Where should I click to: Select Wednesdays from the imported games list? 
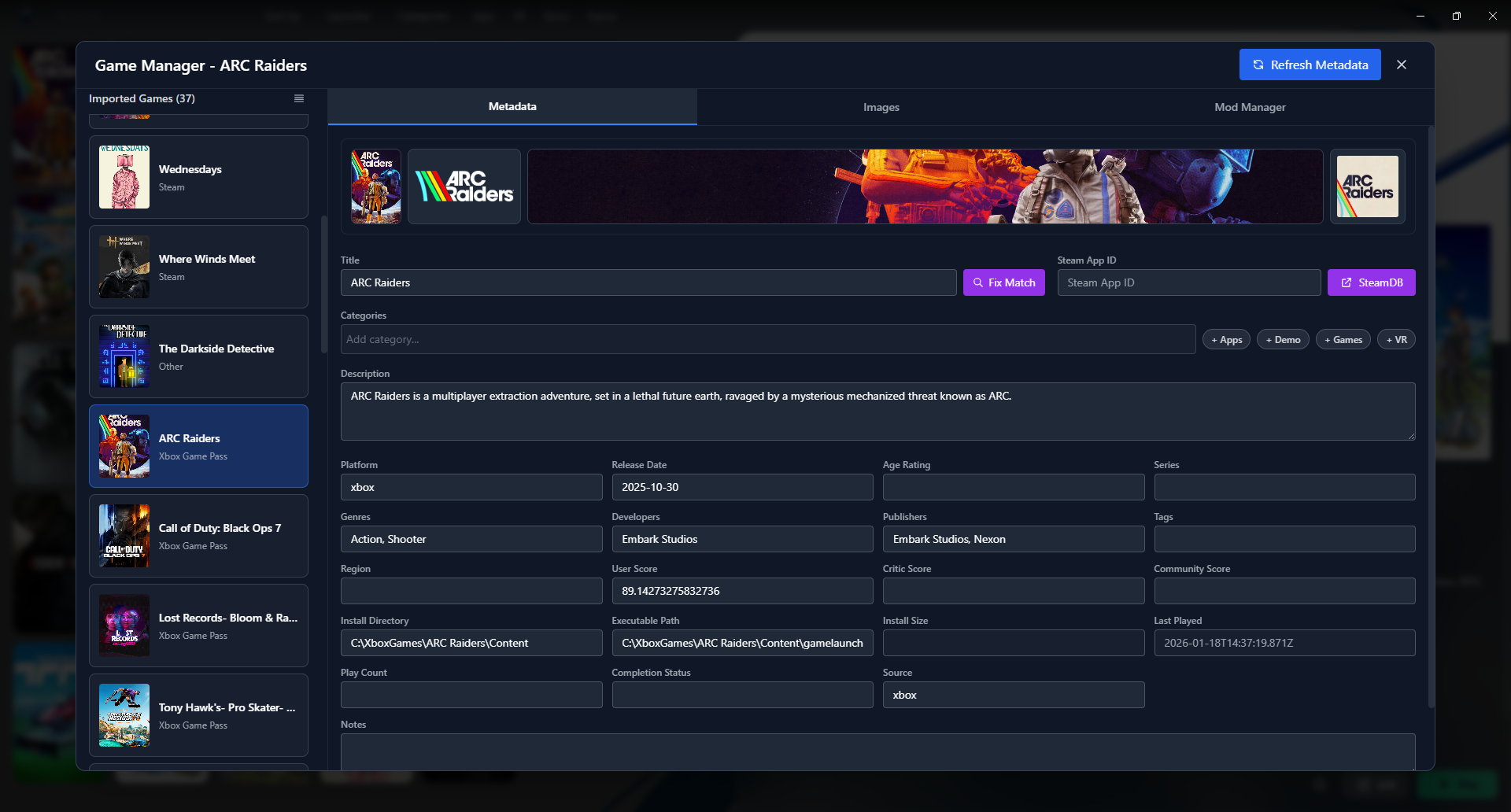[x=198, y=177]
